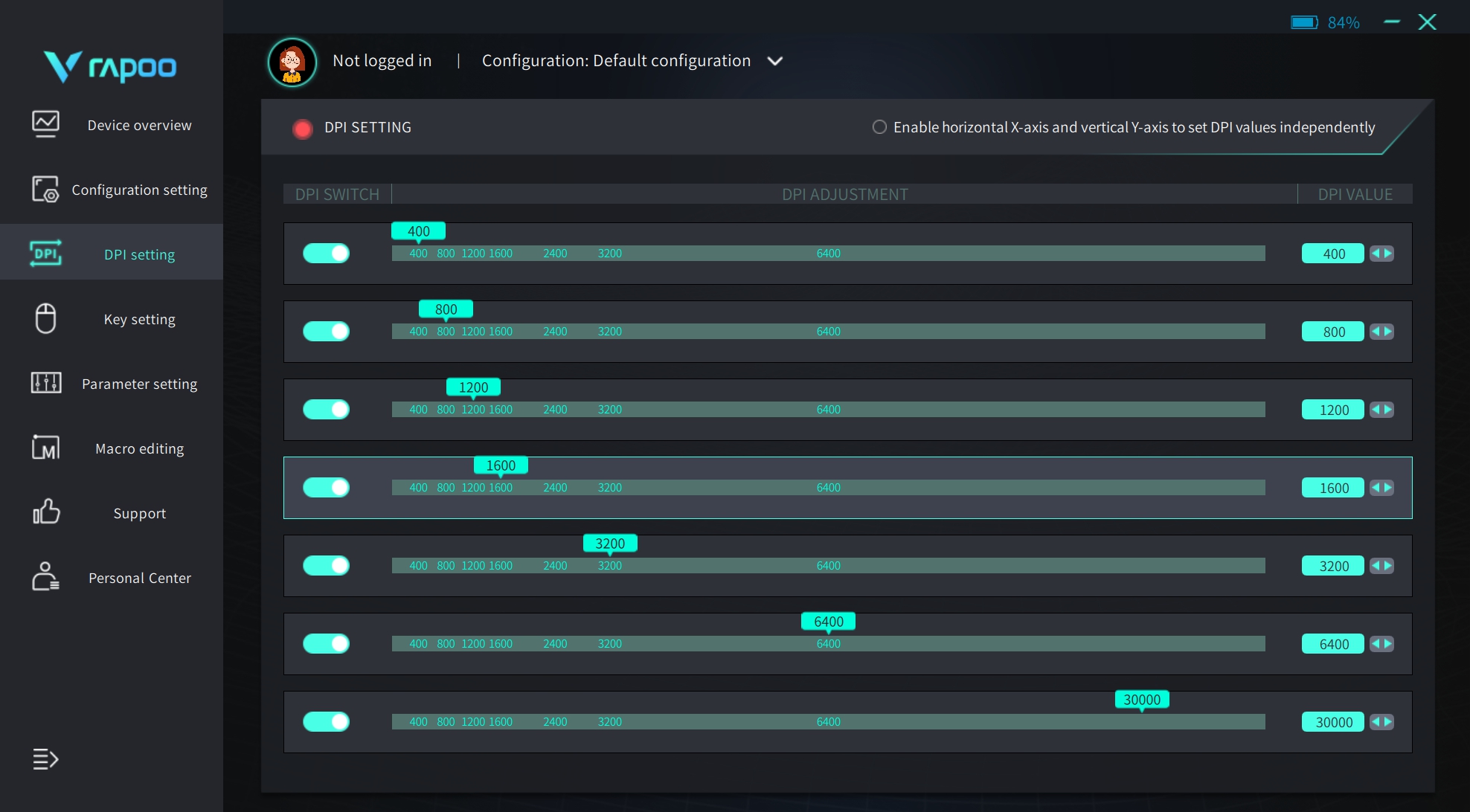Decrease DPI value on 1600 row
This screenshot has height=812, width=1470.
[x=1376, y=488]
